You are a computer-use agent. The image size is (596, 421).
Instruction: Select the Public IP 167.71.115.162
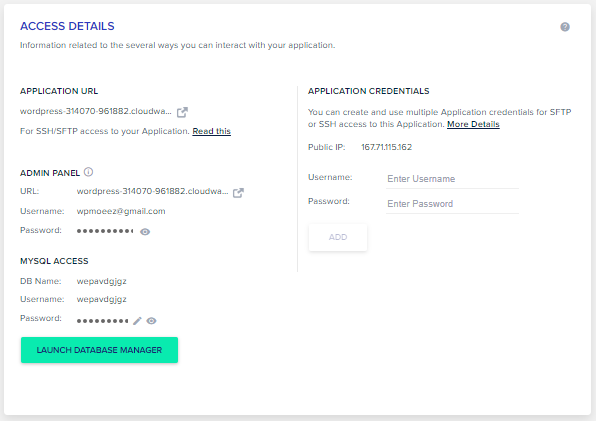click(387, 147)
